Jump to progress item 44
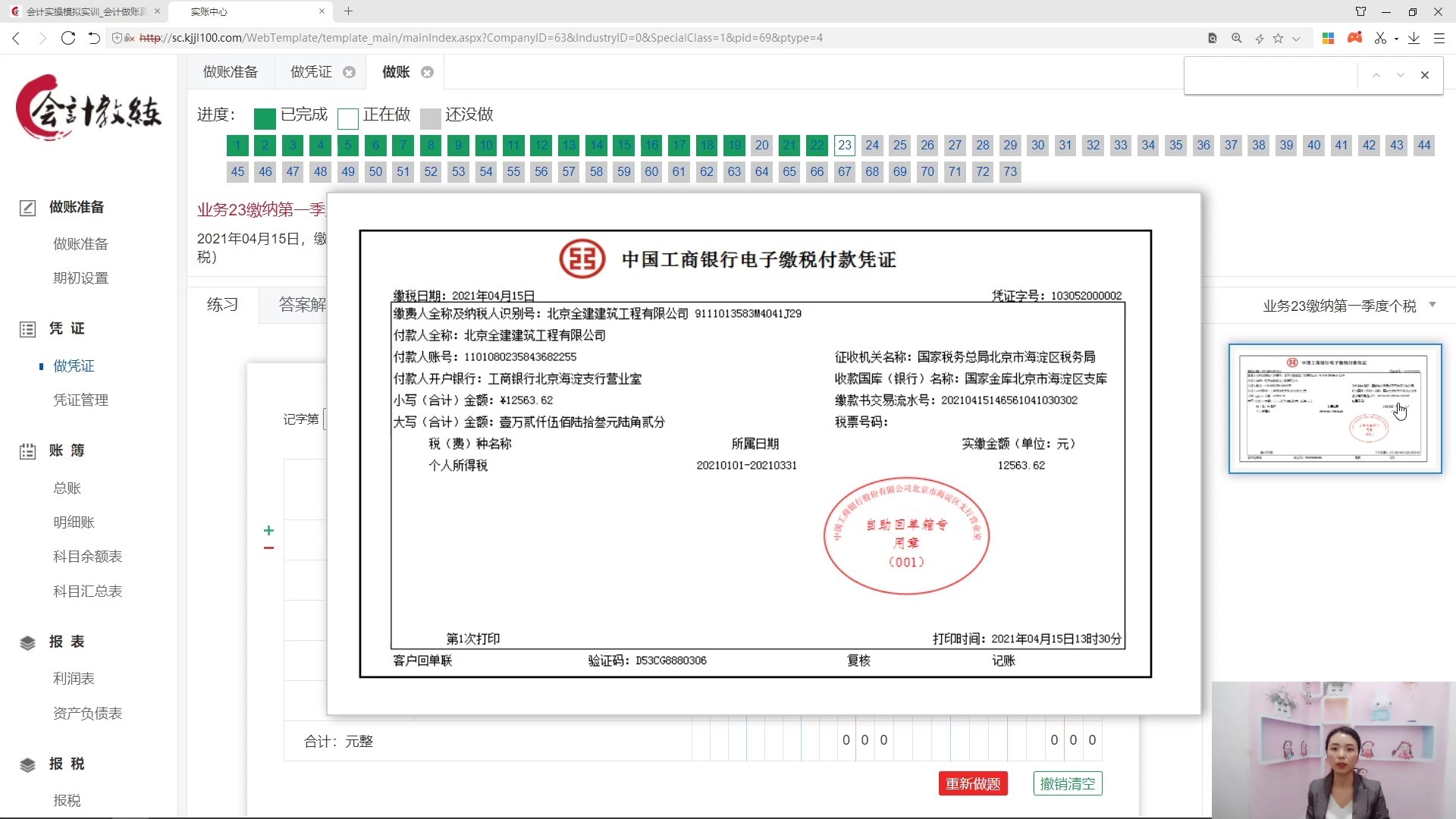 click(x=1424, y=145)
